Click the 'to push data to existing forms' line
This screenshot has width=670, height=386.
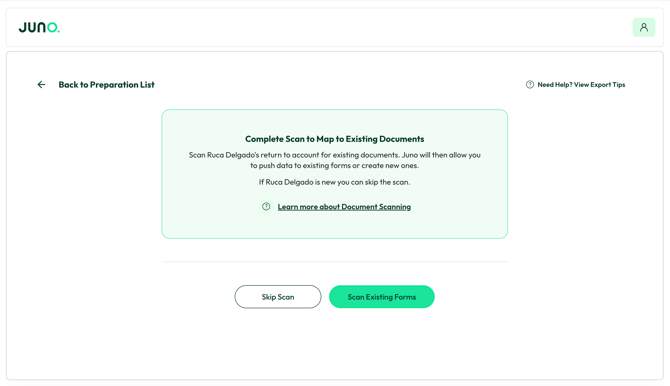pos(335,165)
